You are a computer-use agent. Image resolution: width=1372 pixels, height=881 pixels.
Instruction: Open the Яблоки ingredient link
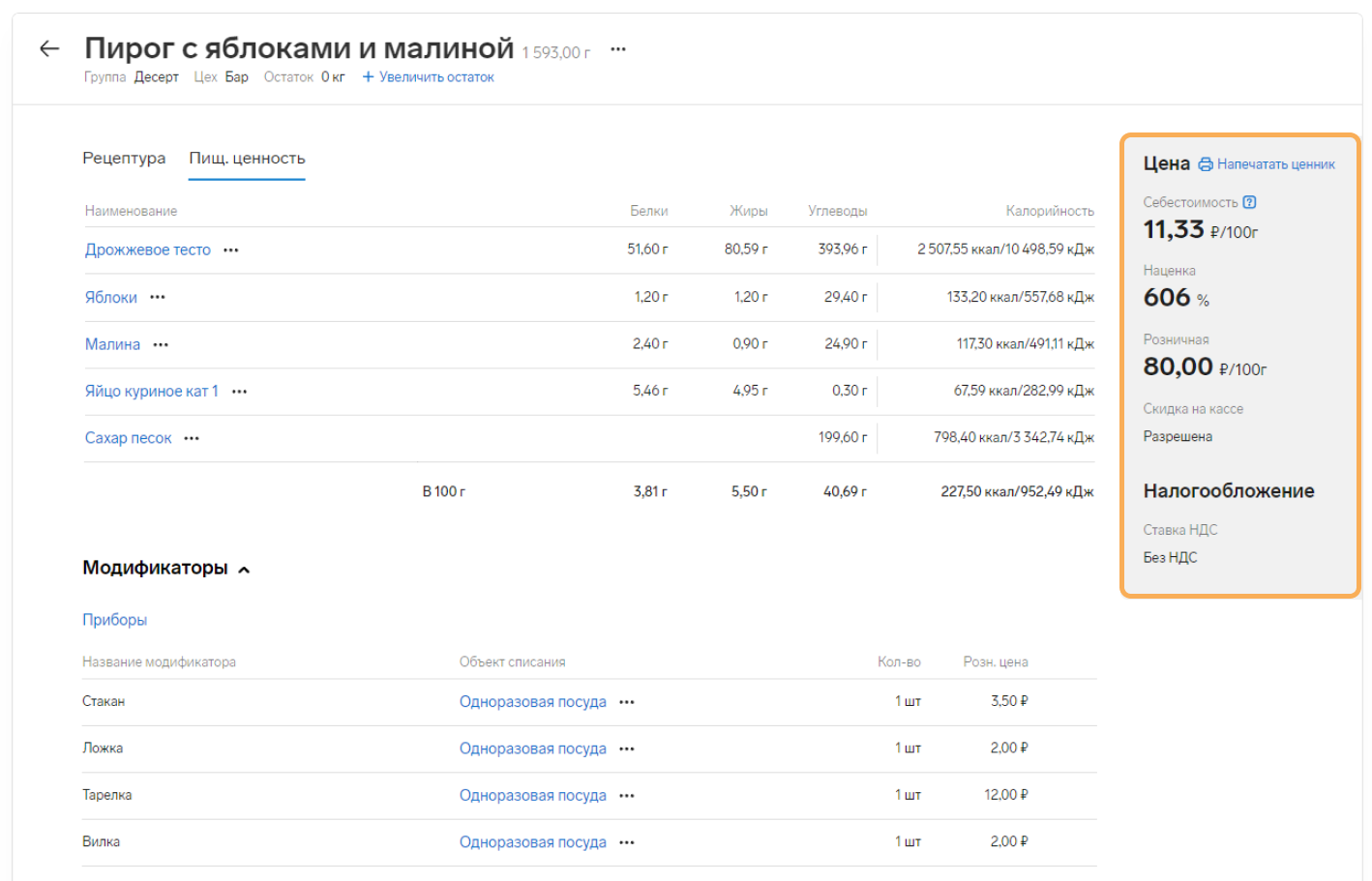click(x=110, y=297)
